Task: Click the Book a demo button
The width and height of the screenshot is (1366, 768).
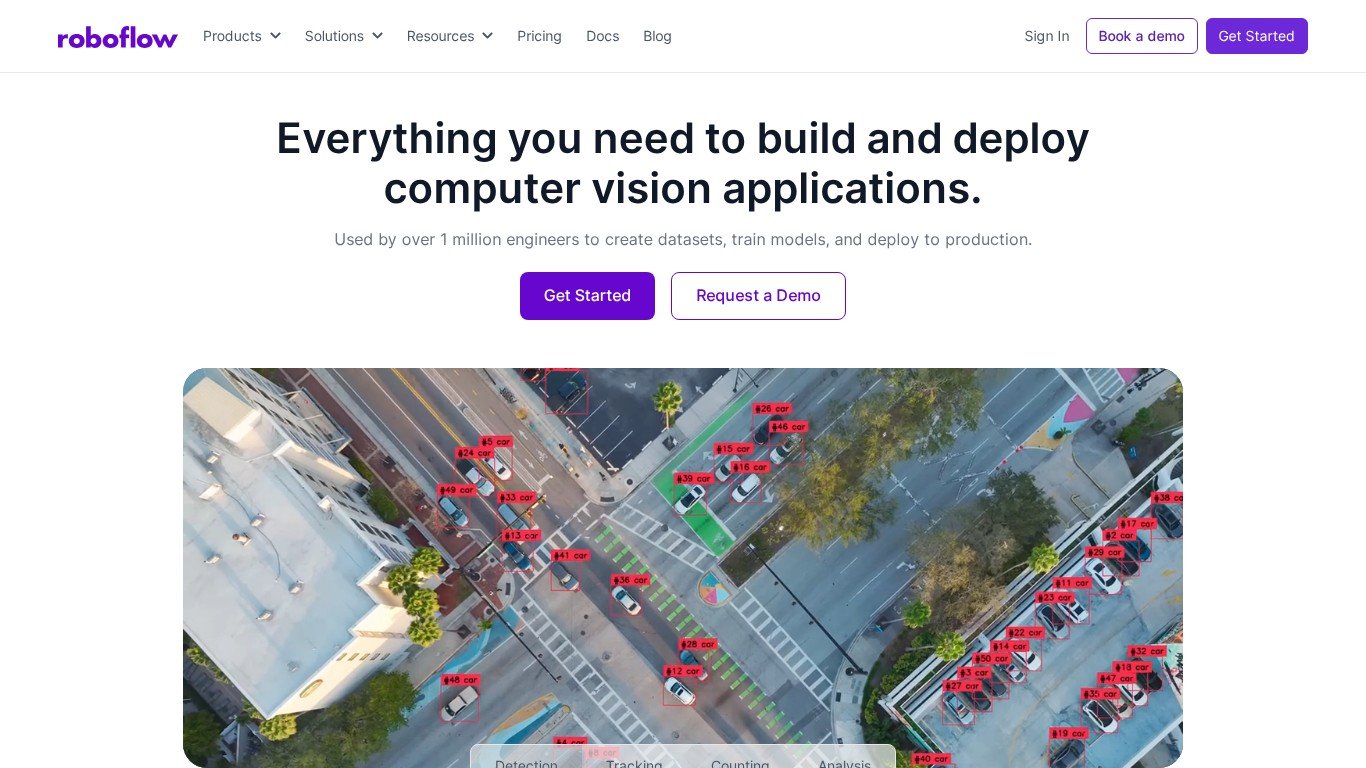Action: 1141,36
